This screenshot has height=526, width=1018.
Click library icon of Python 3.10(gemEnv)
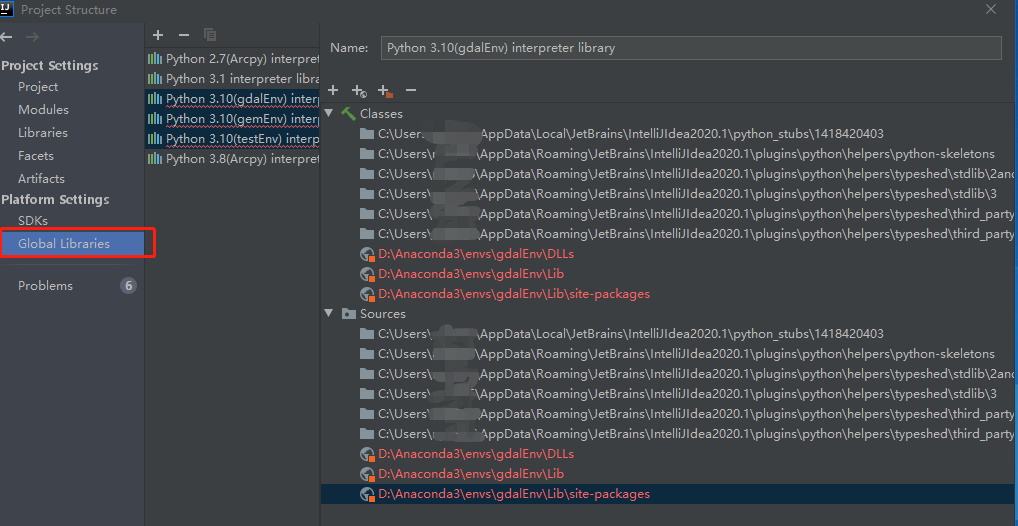pyautogui.click(x=155, y=119)
